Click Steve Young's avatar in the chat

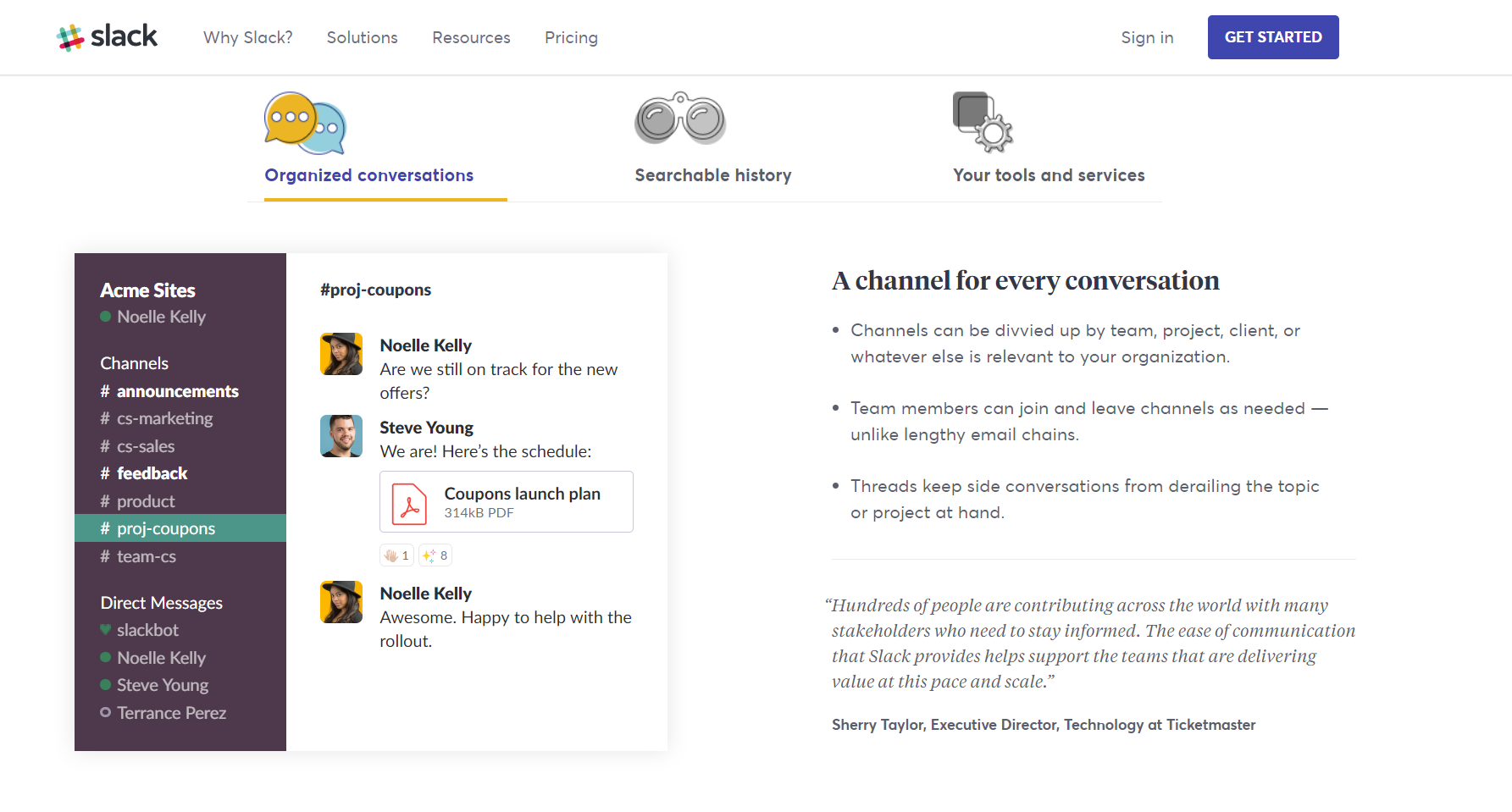[x=341, y=436]
